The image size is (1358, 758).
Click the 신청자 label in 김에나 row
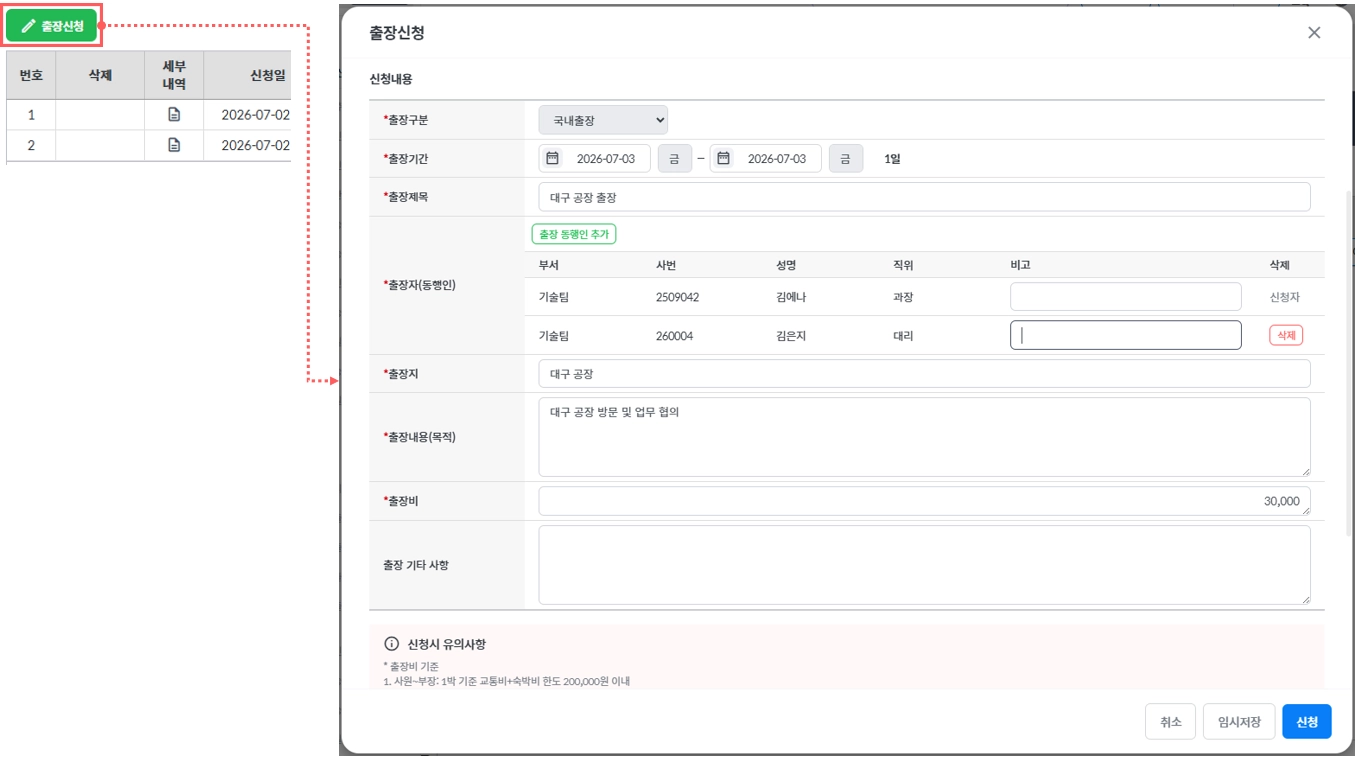pyautogui.click(x=1285, y=297)
